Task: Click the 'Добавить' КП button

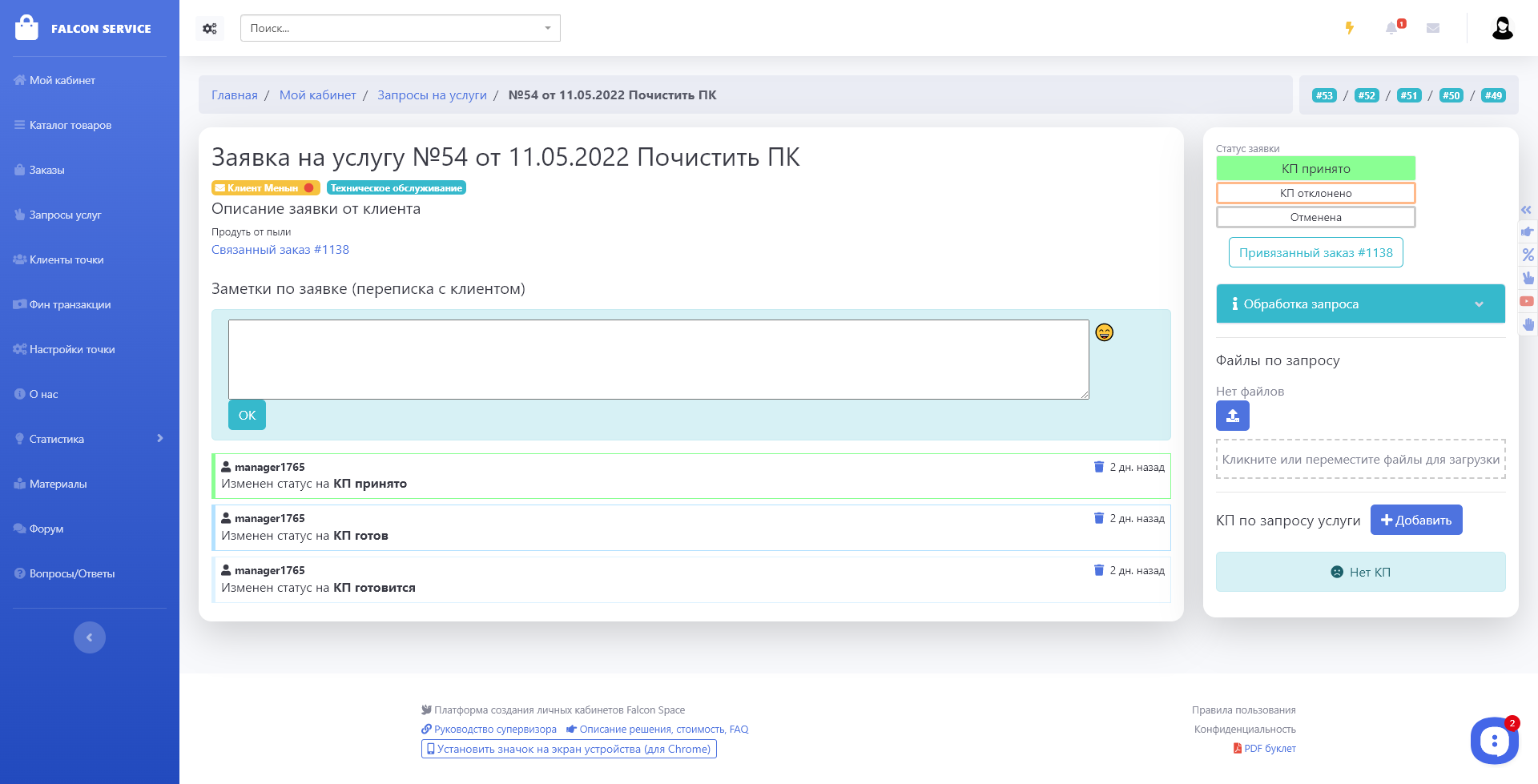Action: (1415, 520)
